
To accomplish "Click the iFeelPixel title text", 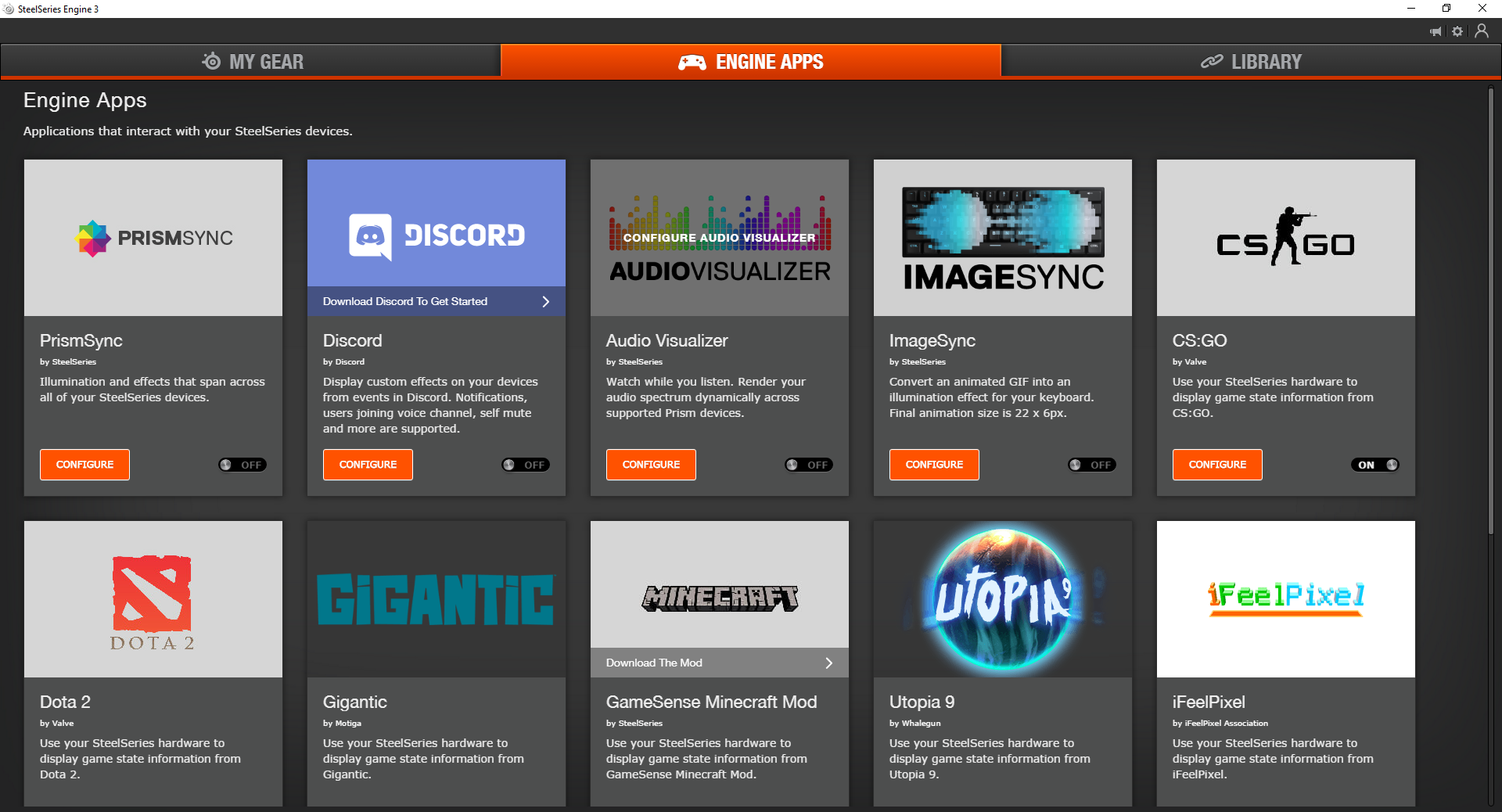I will [1209, 702].
